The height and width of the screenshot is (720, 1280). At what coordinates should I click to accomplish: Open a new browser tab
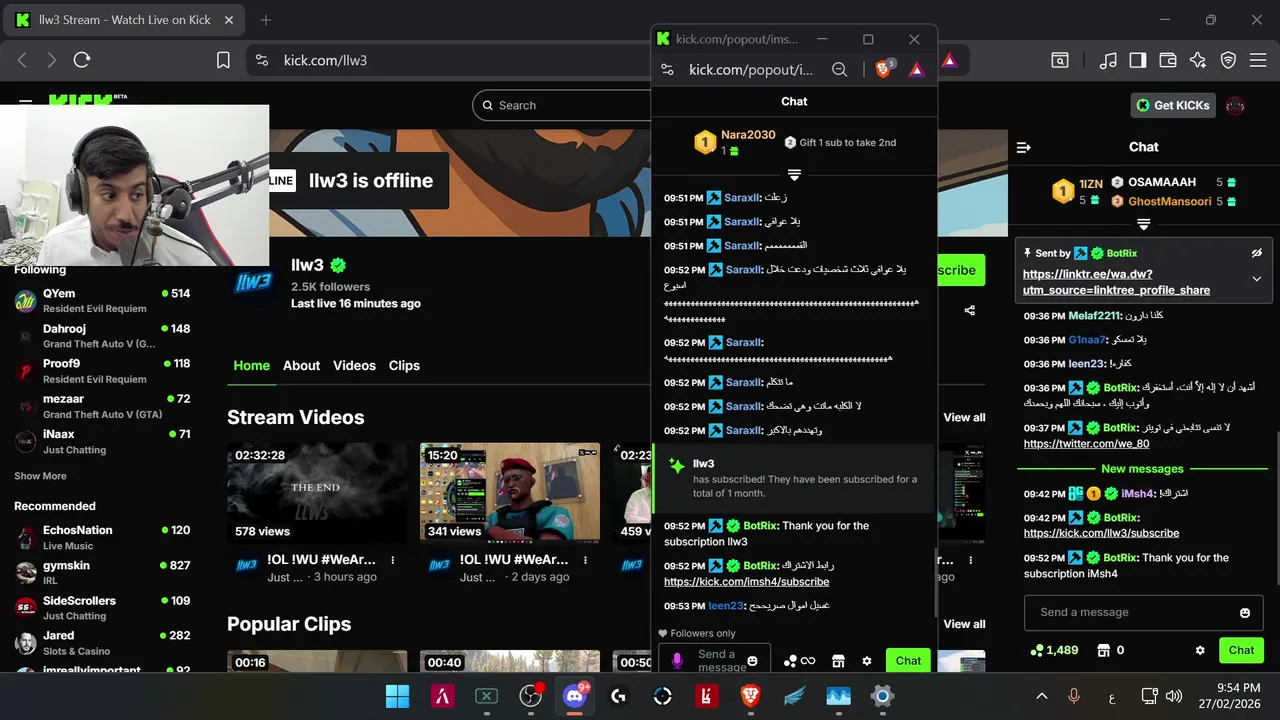[x=266, y=20]
